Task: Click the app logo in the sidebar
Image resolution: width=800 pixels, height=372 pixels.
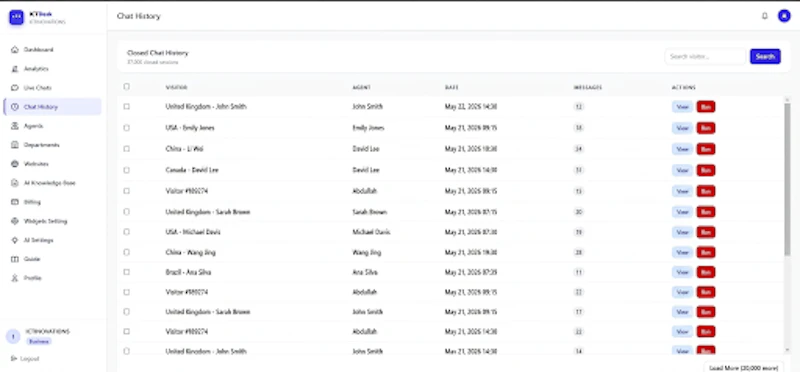Action: 16,17
